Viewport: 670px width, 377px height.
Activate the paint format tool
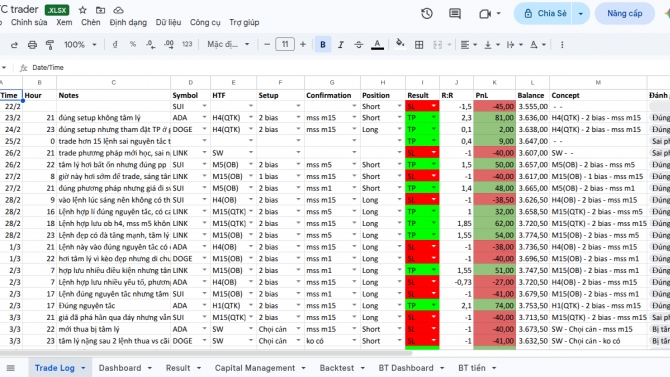coord(50,44)
